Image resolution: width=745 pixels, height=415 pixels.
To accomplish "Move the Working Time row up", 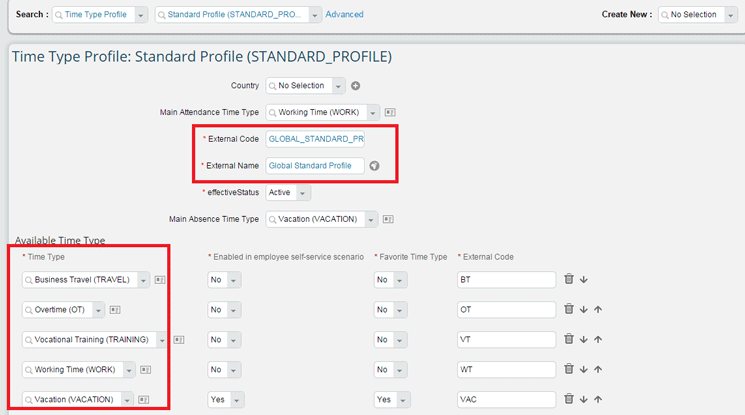I will tap(598, 370).
